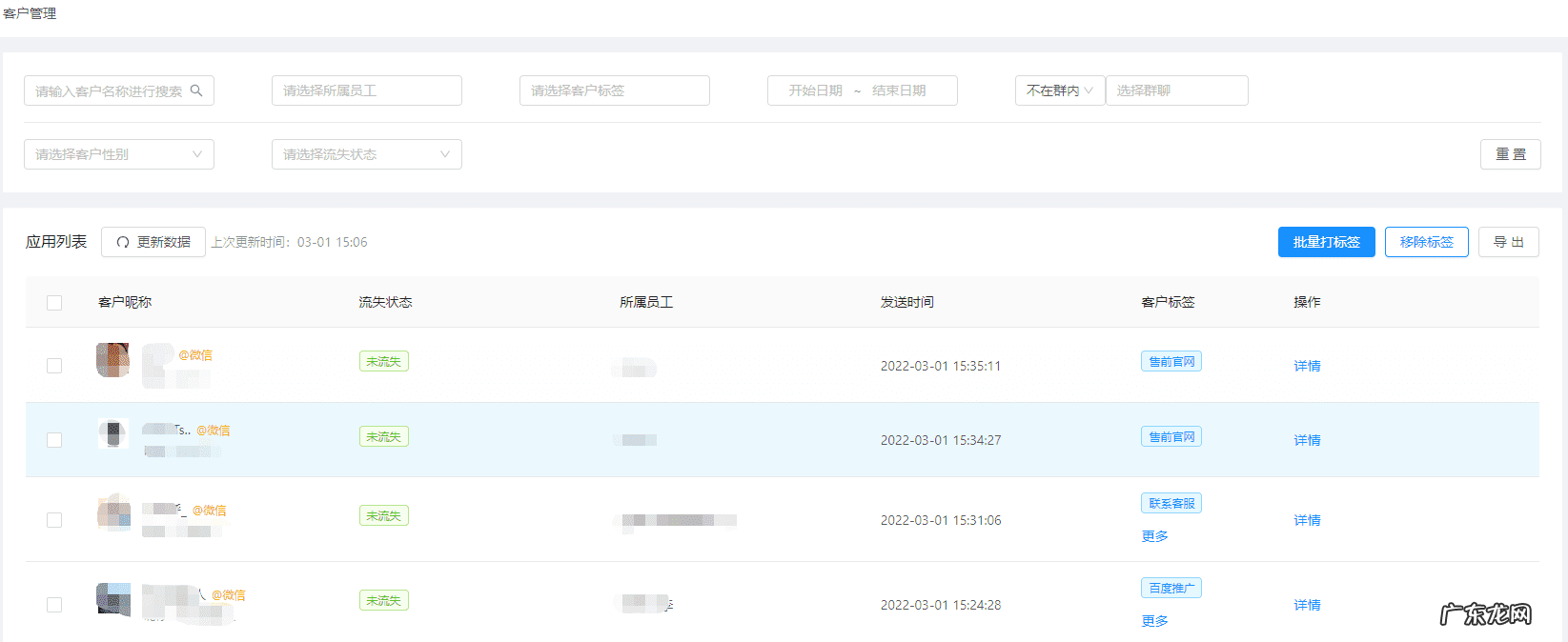Open avatar of customer sent at 15:31:06

(x=113, y=512)
